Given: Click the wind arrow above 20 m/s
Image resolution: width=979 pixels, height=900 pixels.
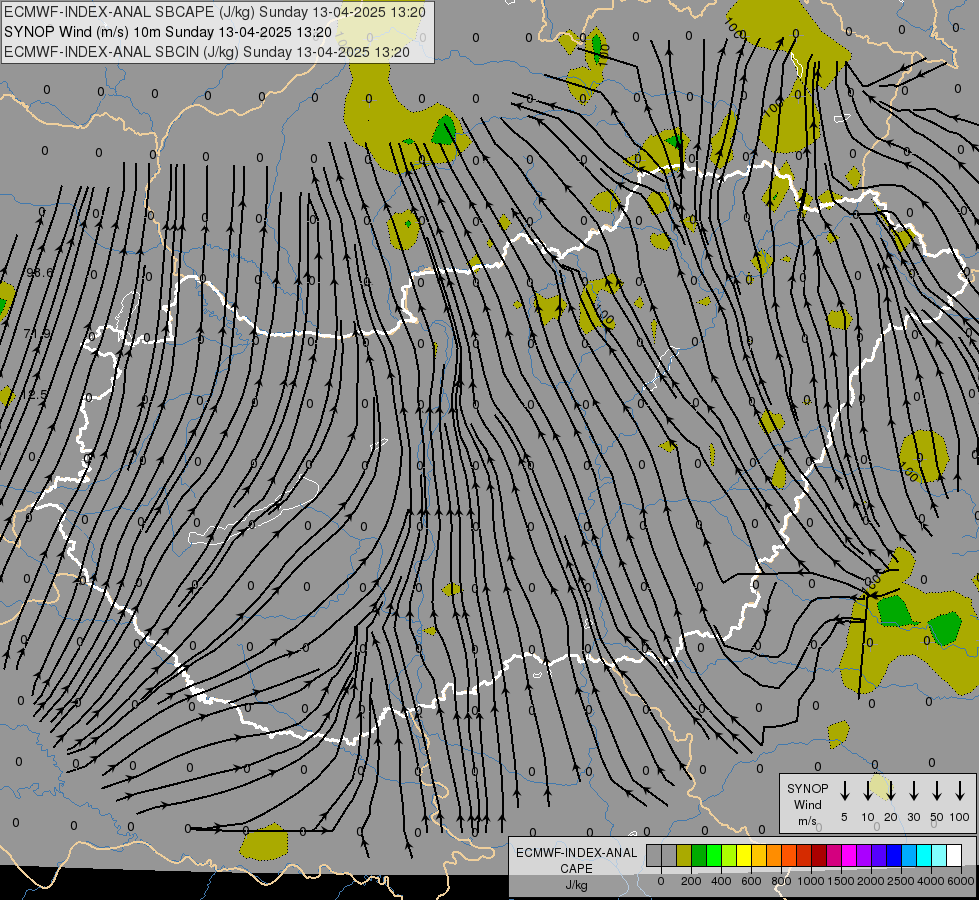Looking at the screenshot, I should 891,791.
